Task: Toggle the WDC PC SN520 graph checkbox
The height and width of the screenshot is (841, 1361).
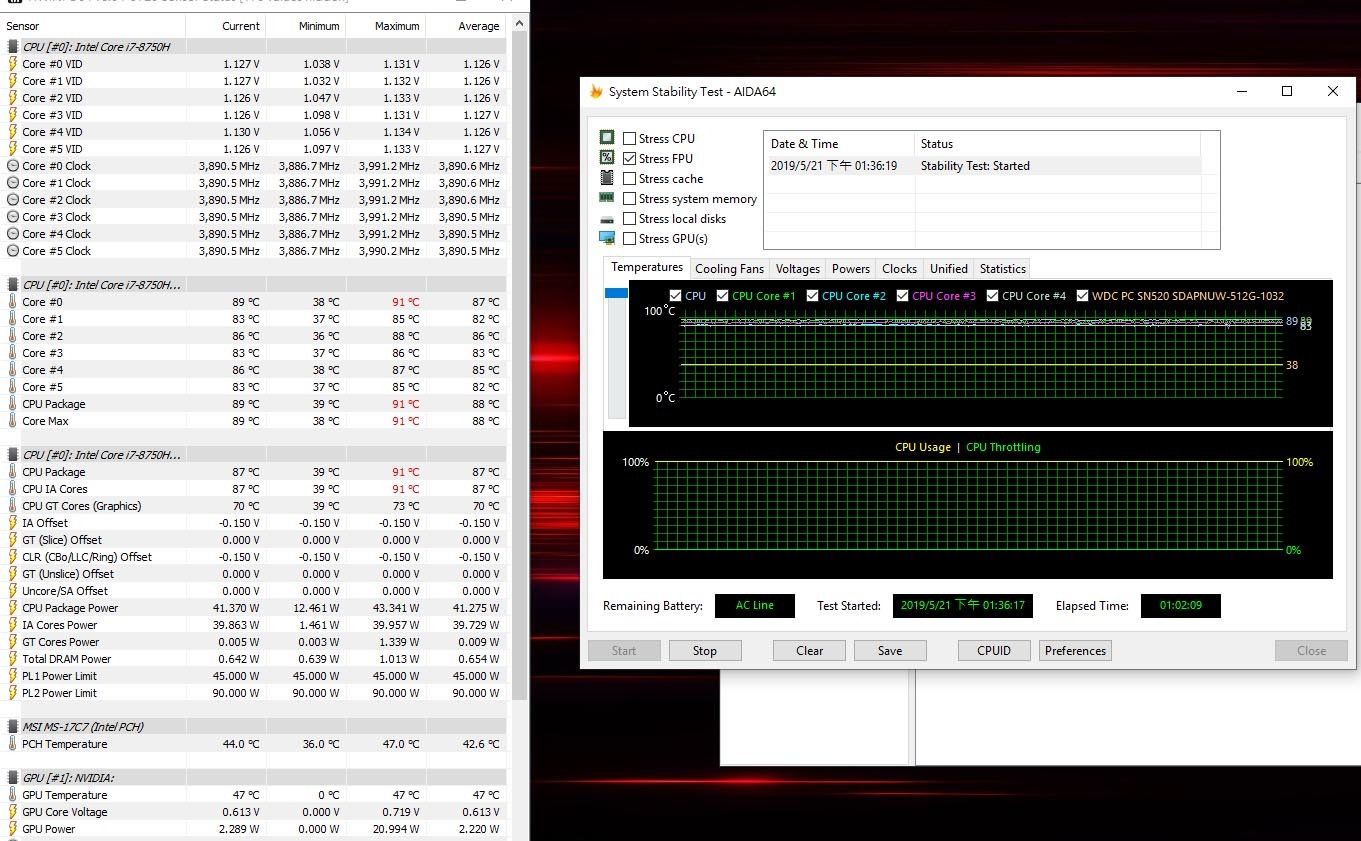Action: (1082, 296)
